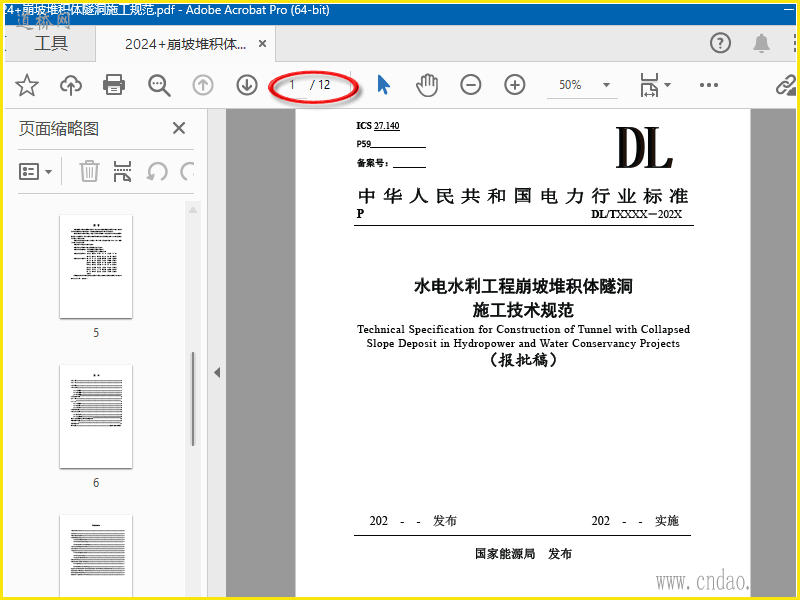Viewport: 800px width, 600px height.
Task: Close the 2024+崩坡堆积体 document tab
Action: point(262,44)
